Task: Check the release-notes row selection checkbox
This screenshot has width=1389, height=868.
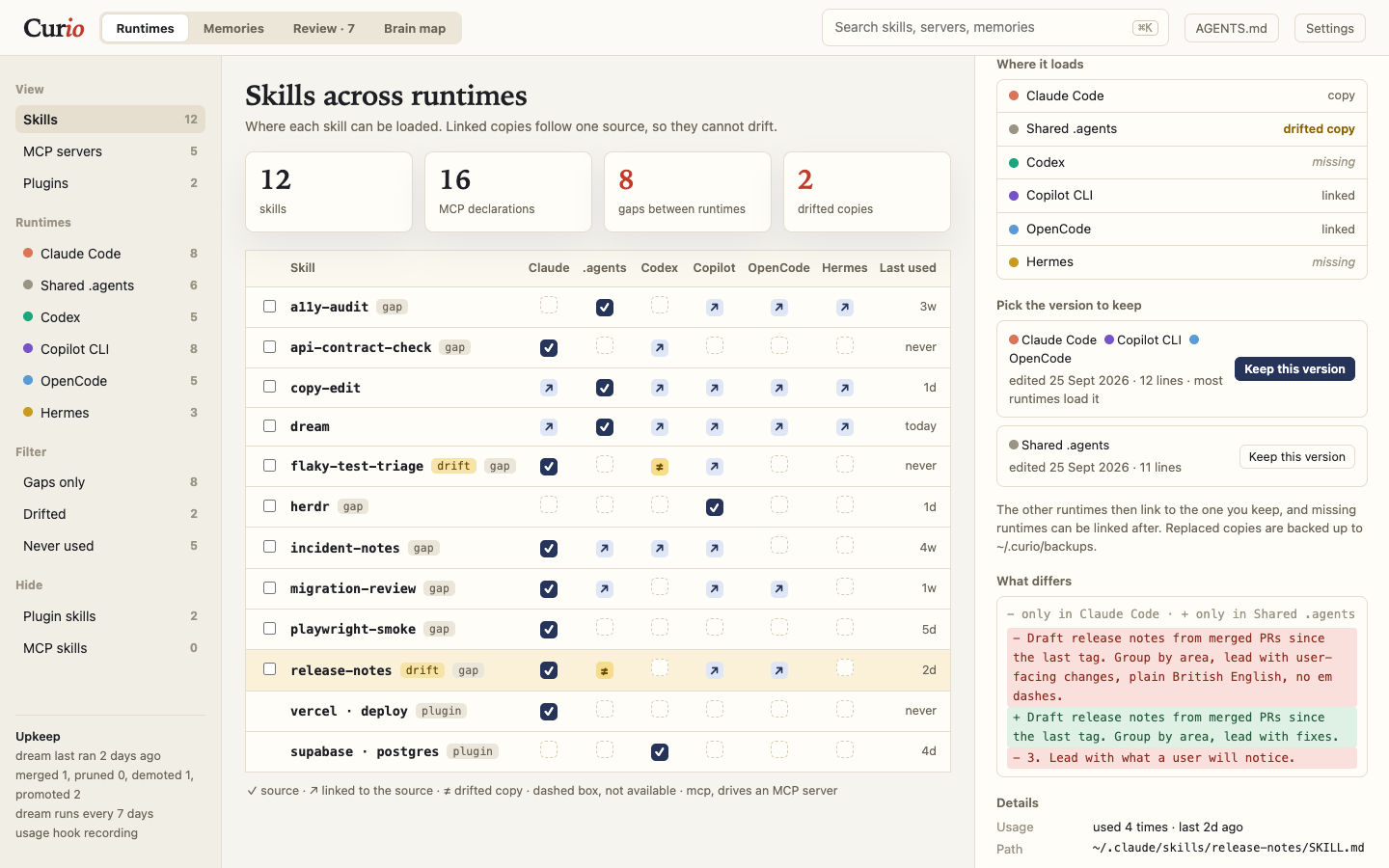Action: coord(270,669)
